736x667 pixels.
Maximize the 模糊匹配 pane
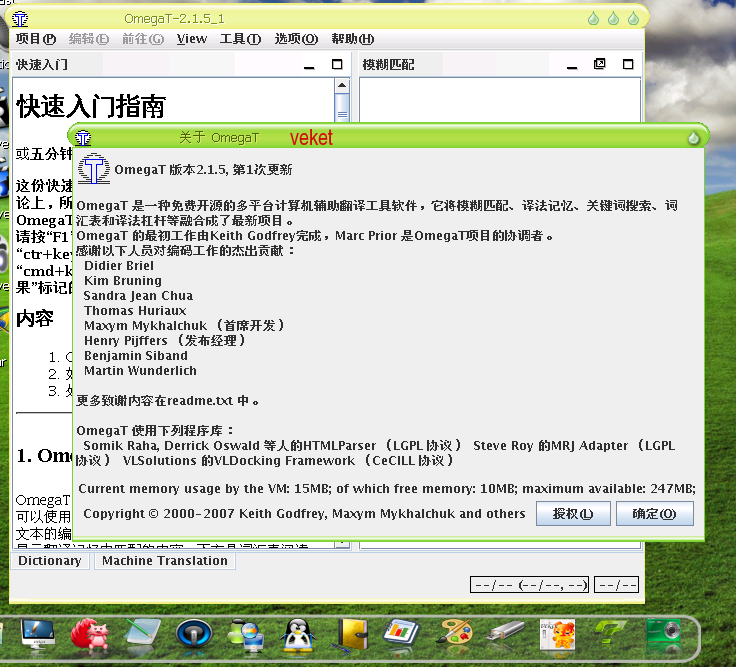click(628, 64)
